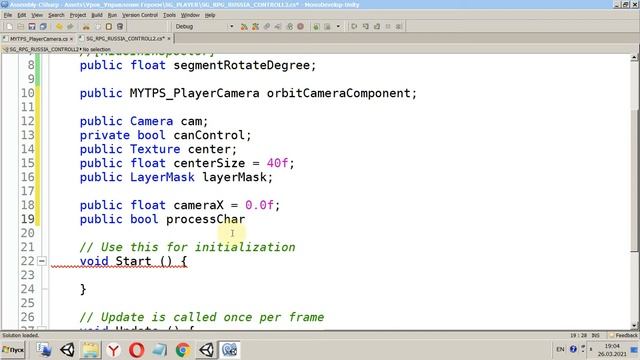Open the Window menu
Screen dimensions: 640x360
(190, 15)
